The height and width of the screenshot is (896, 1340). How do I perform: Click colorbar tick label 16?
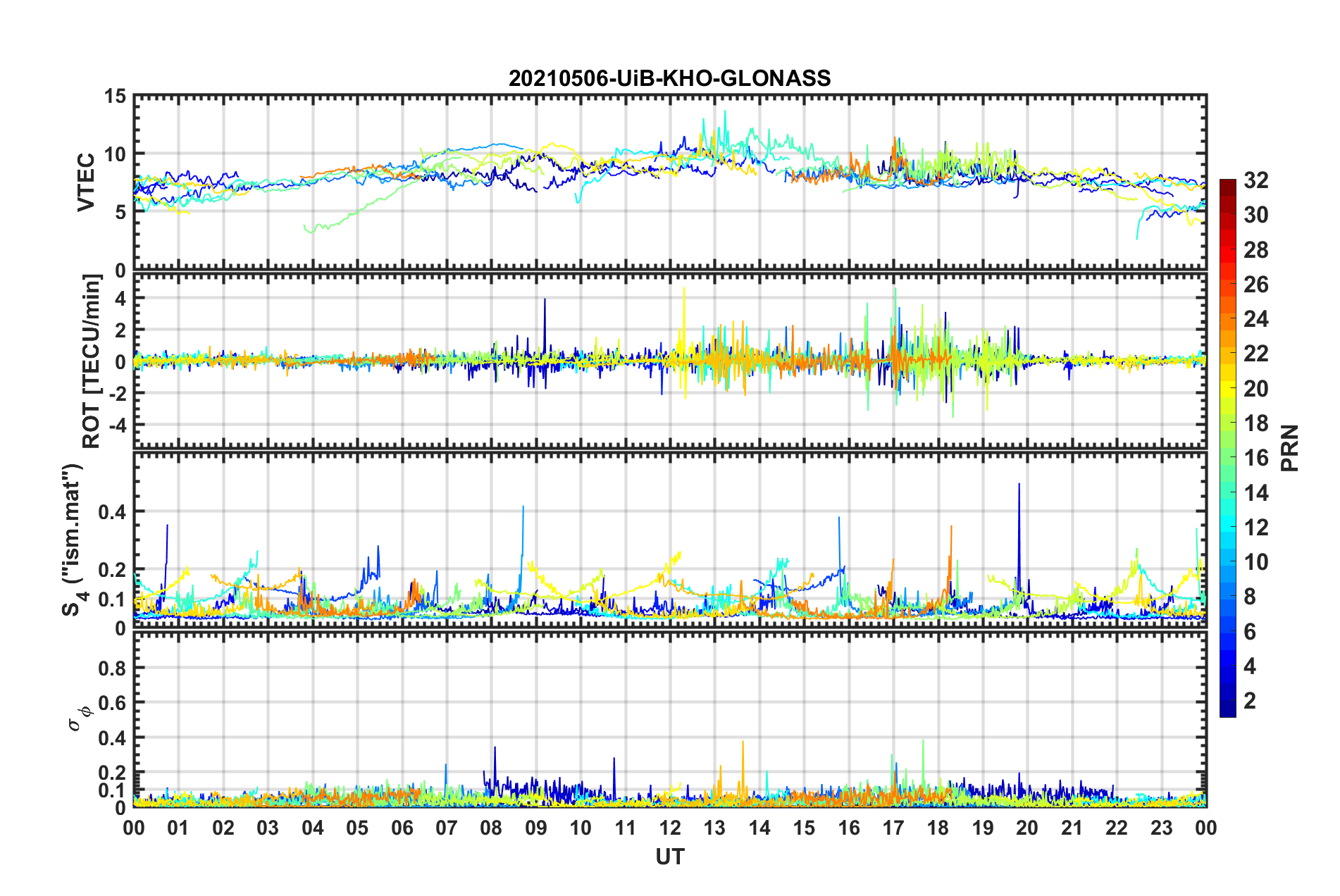point(1255,458)
